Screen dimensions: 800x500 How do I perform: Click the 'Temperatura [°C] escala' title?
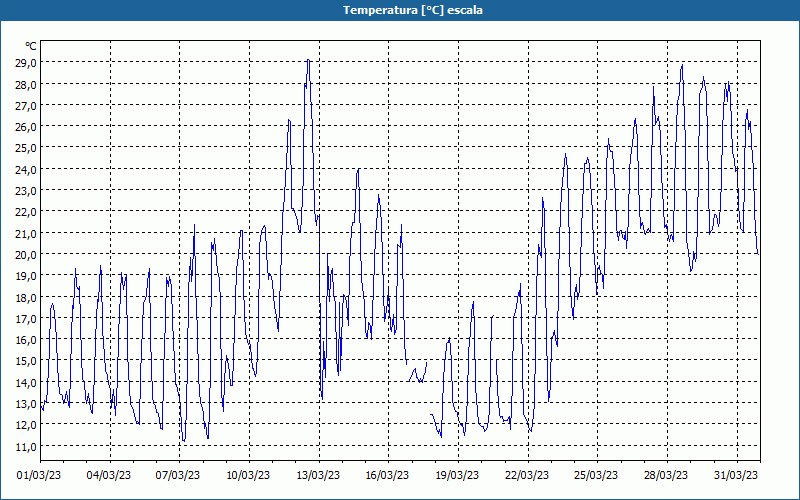tap(413, 10)
